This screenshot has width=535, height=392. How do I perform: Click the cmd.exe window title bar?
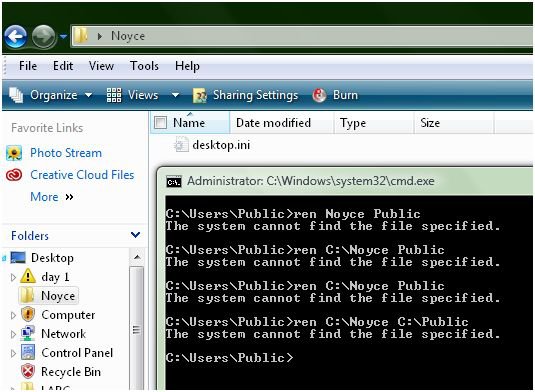pyautogui.click(x=346, y=181)
